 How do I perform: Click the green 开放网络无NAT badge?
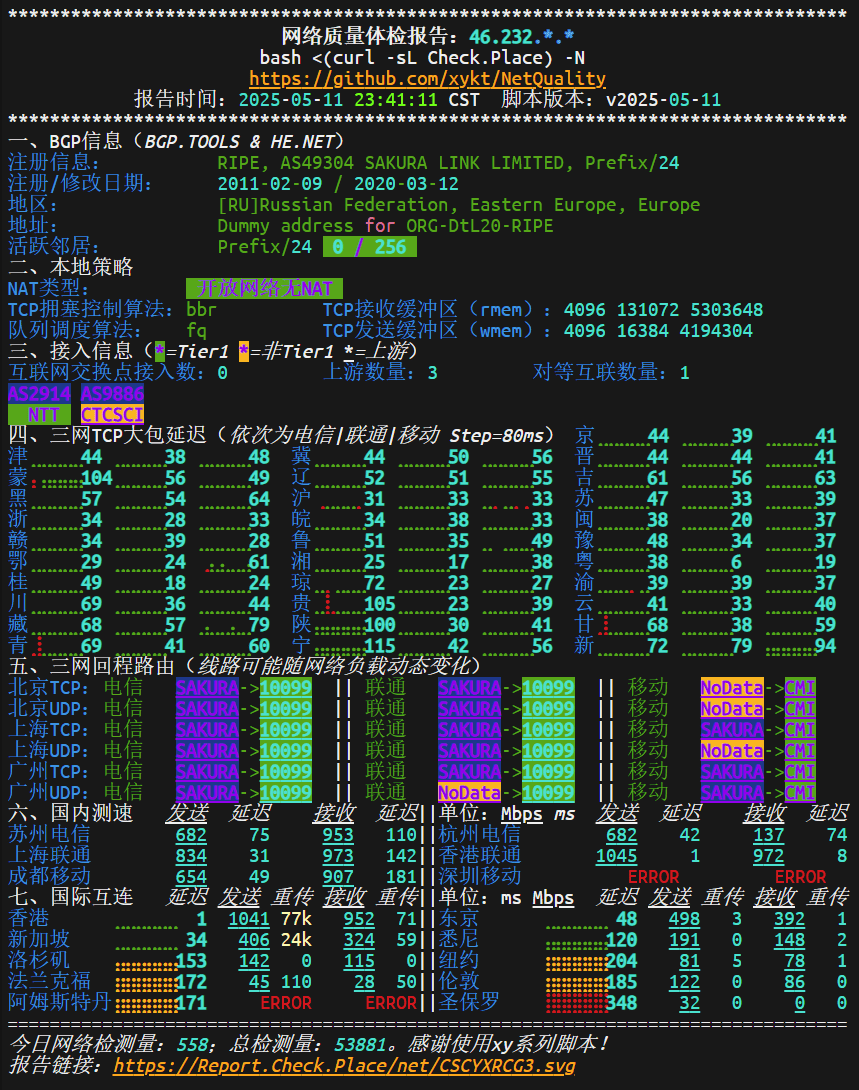tap(258, 288)
